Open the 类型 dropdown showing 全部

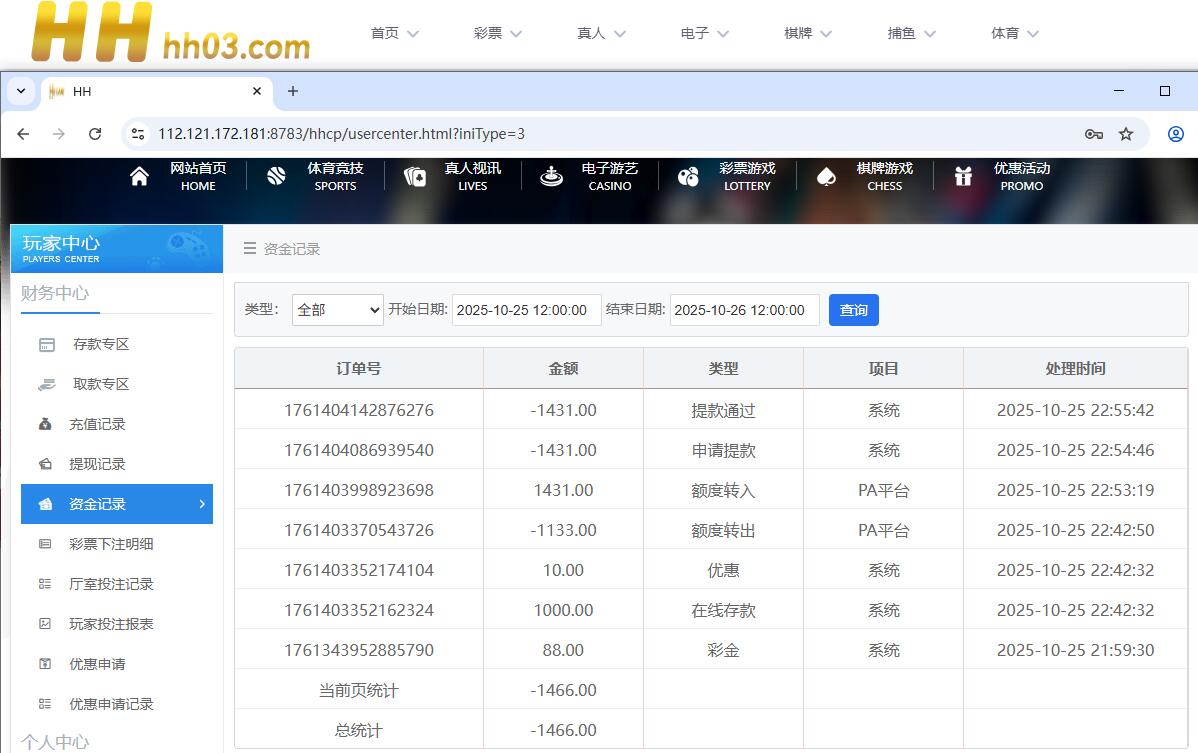pos(337,310)
